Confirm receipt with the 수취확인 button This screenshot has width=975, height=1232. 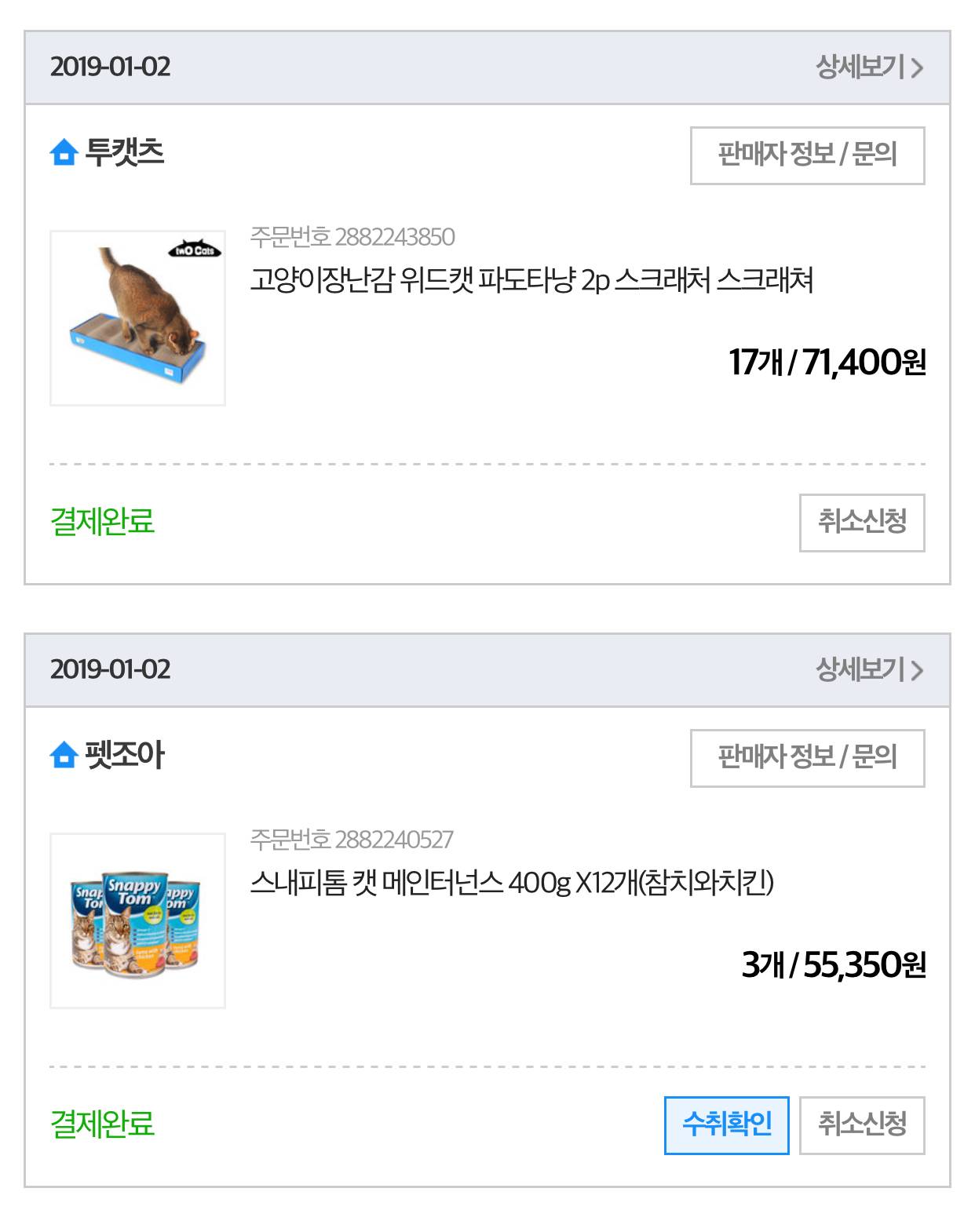coord(726,1125)
